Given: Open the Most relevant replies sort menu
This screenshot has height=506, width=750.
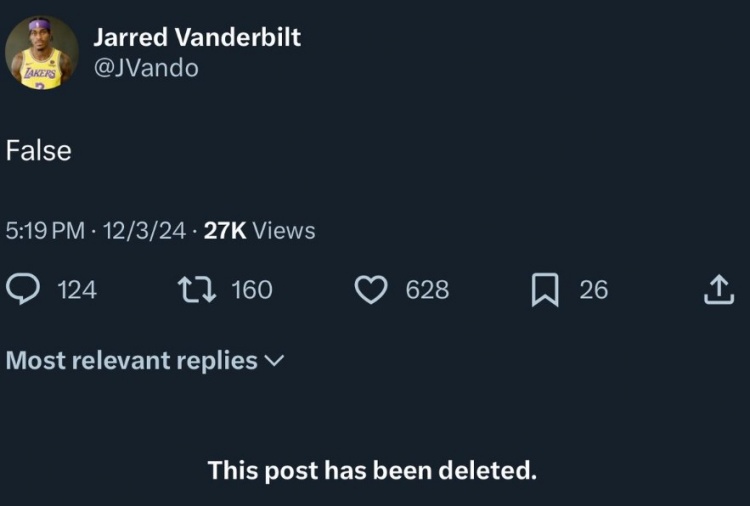Looking at the screenshot, I should [132, 361].
